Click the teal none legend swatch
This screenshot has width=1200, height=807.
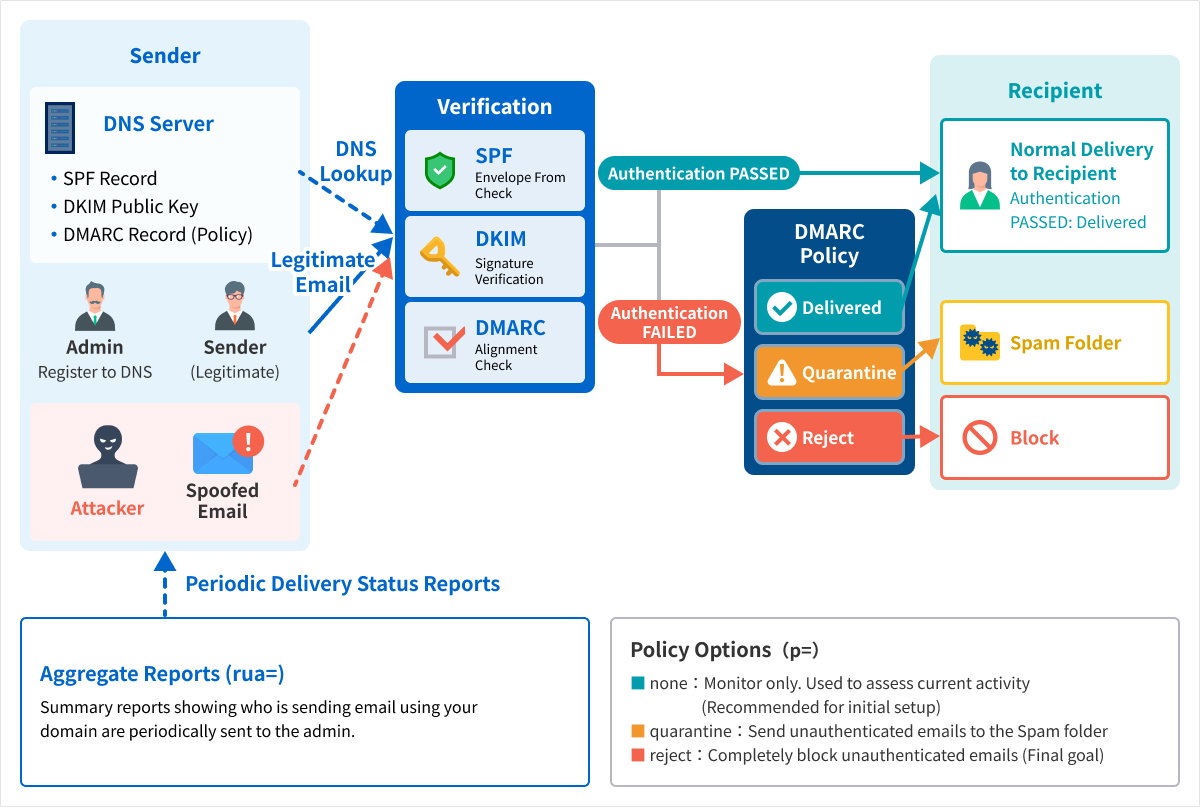(638, 684)
